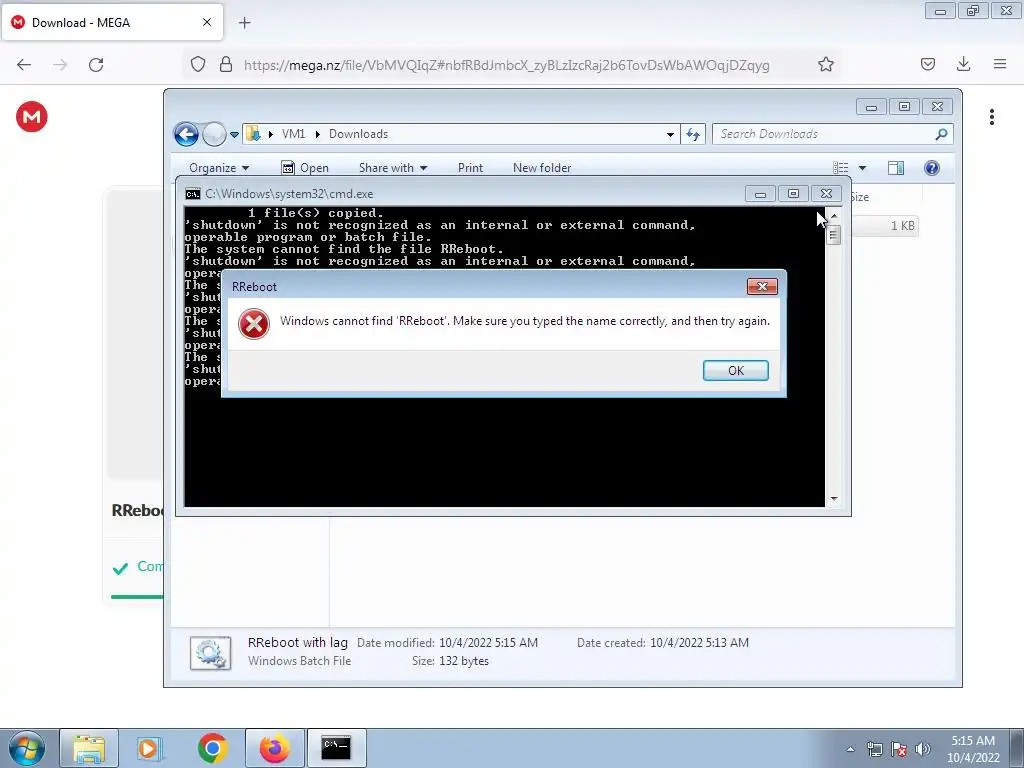The height and width of the screenshot is (768, 1024).
Task: Click the MEGA logo on the page
Action: coord(31,117)
